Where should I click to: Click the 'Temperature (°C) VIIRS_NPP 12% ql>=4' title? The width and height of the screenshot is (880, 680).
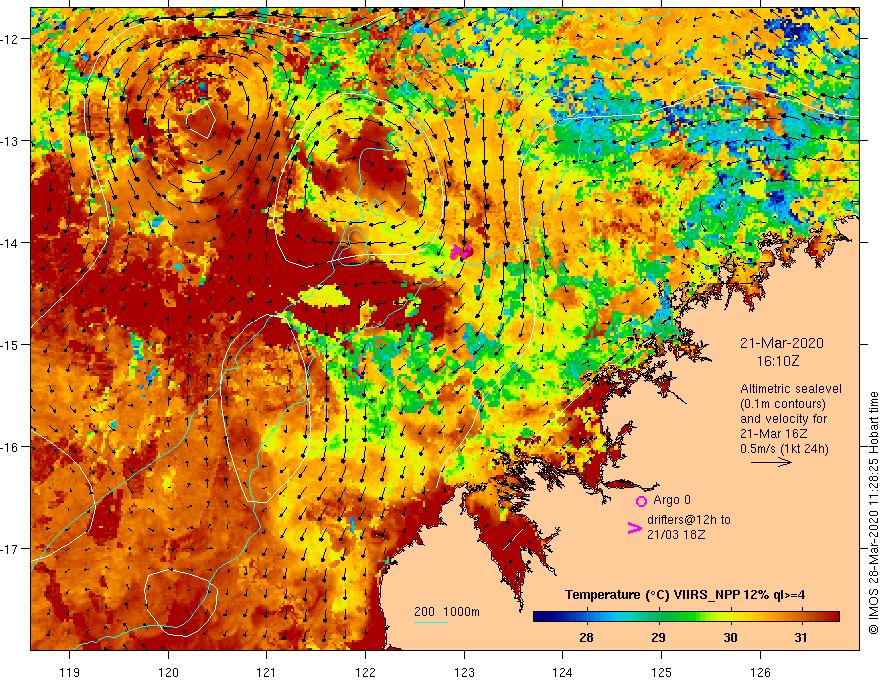pos(685,595)
